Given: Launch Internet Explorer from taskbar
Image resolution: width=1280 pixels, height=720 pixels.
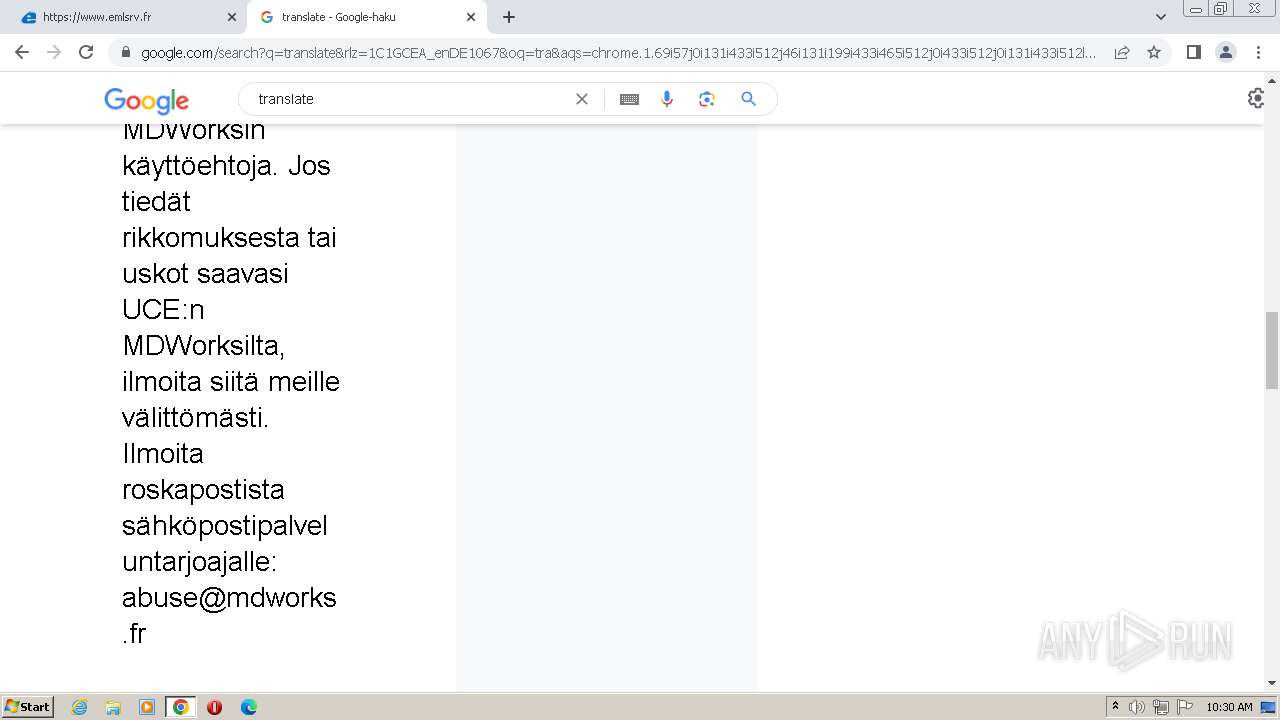Looking at the screenshot, I should 80,707.
